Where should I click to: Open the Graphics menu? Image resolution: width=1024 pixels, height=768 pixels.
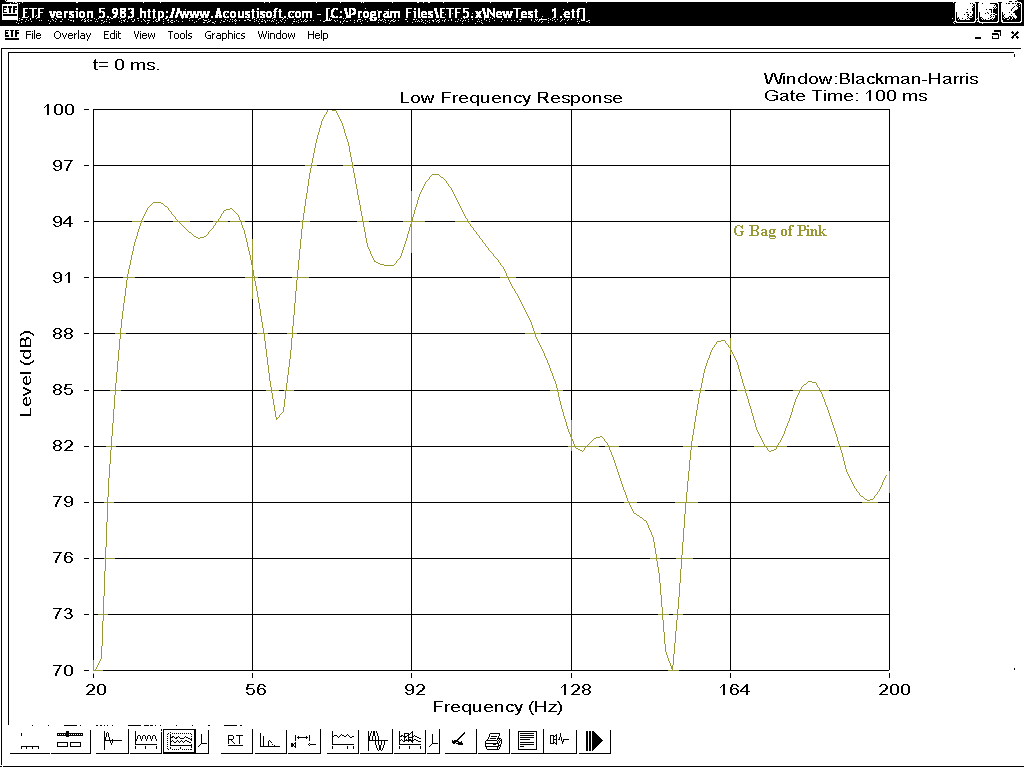coord(224,35)
